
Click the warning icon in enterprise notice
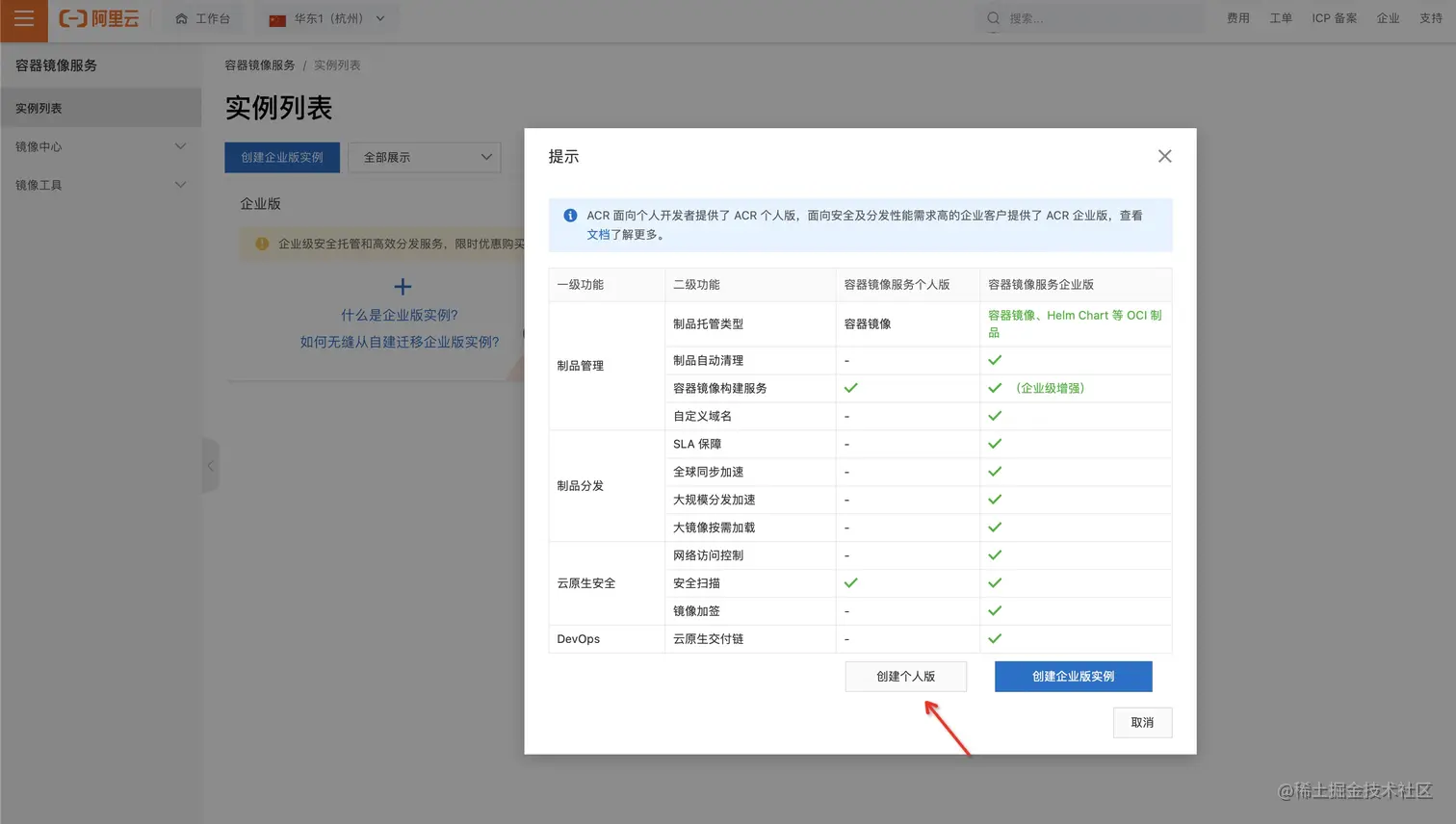(x=262, y=244)
